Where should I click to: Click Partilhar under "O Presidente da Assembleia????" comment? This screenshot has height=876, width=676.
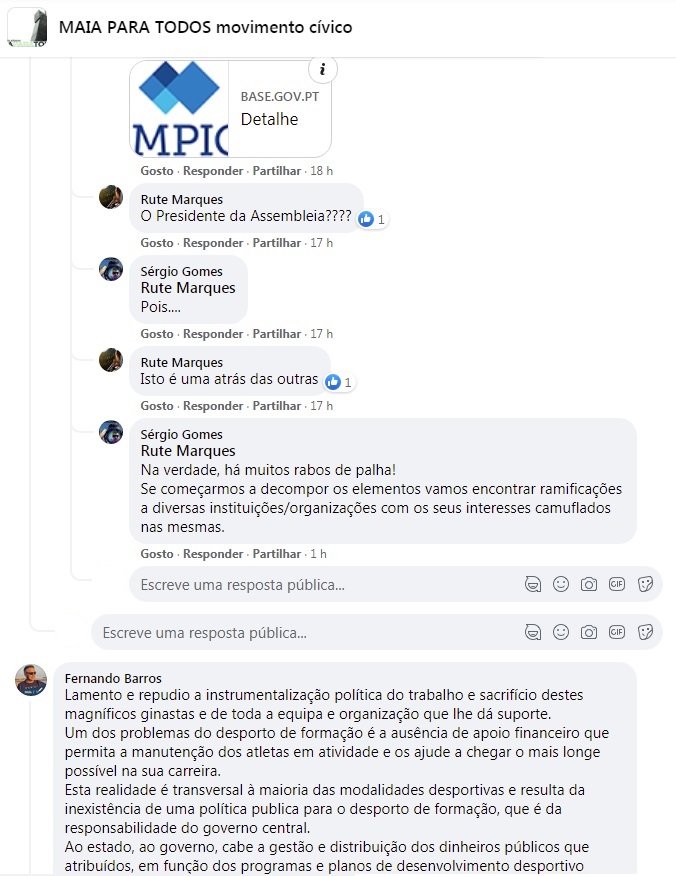pos(277,242)
